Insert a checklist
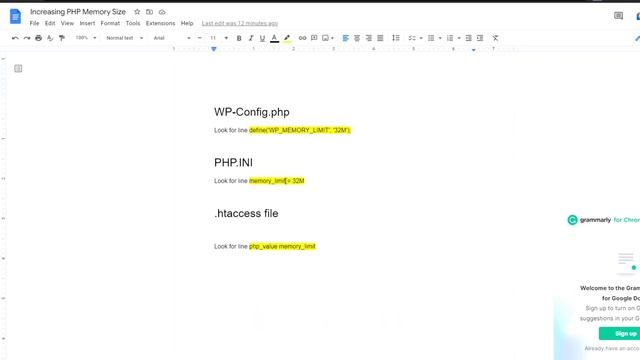This screenshot has height=360, width=640. 412,38
